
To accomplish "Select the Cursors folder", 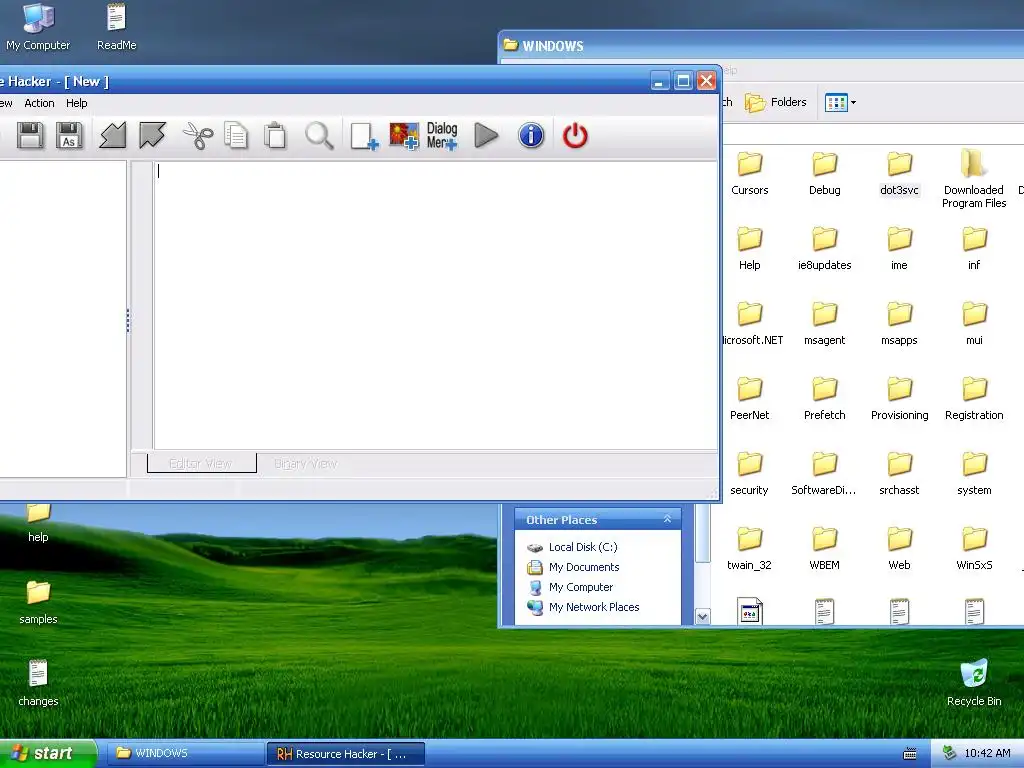I will point(750,173).
